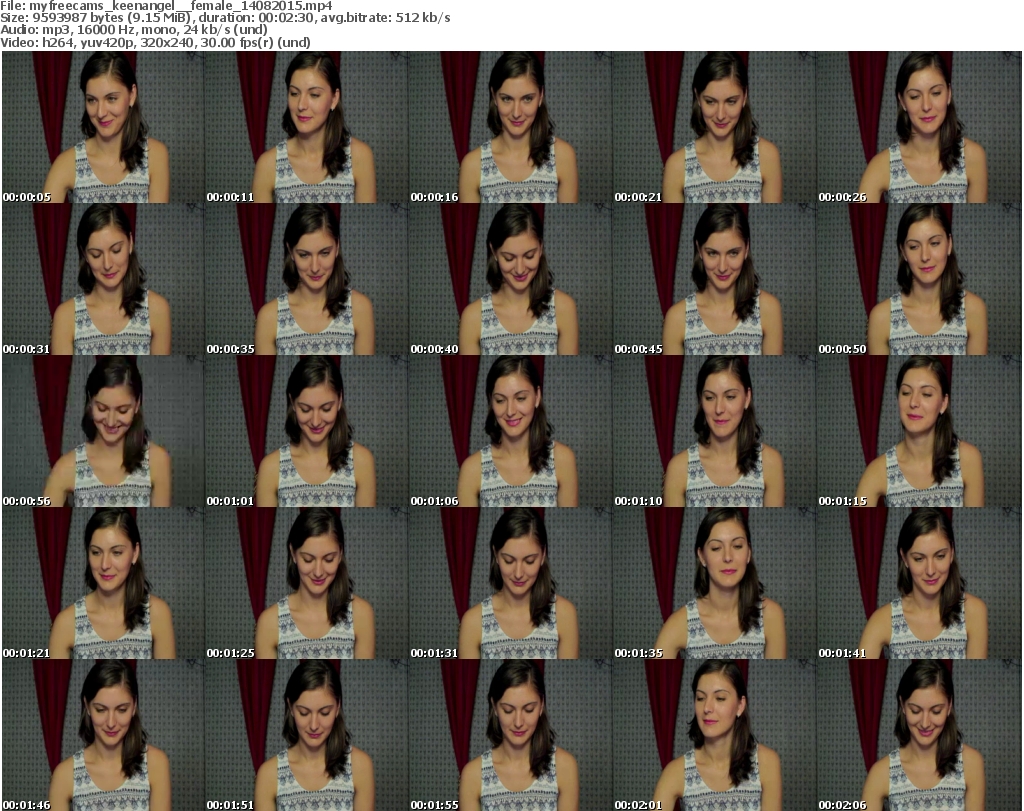Click the 'File:' name line in the header
The image size is (1024, 811).
pyautogui.click(x=167, y=6)
